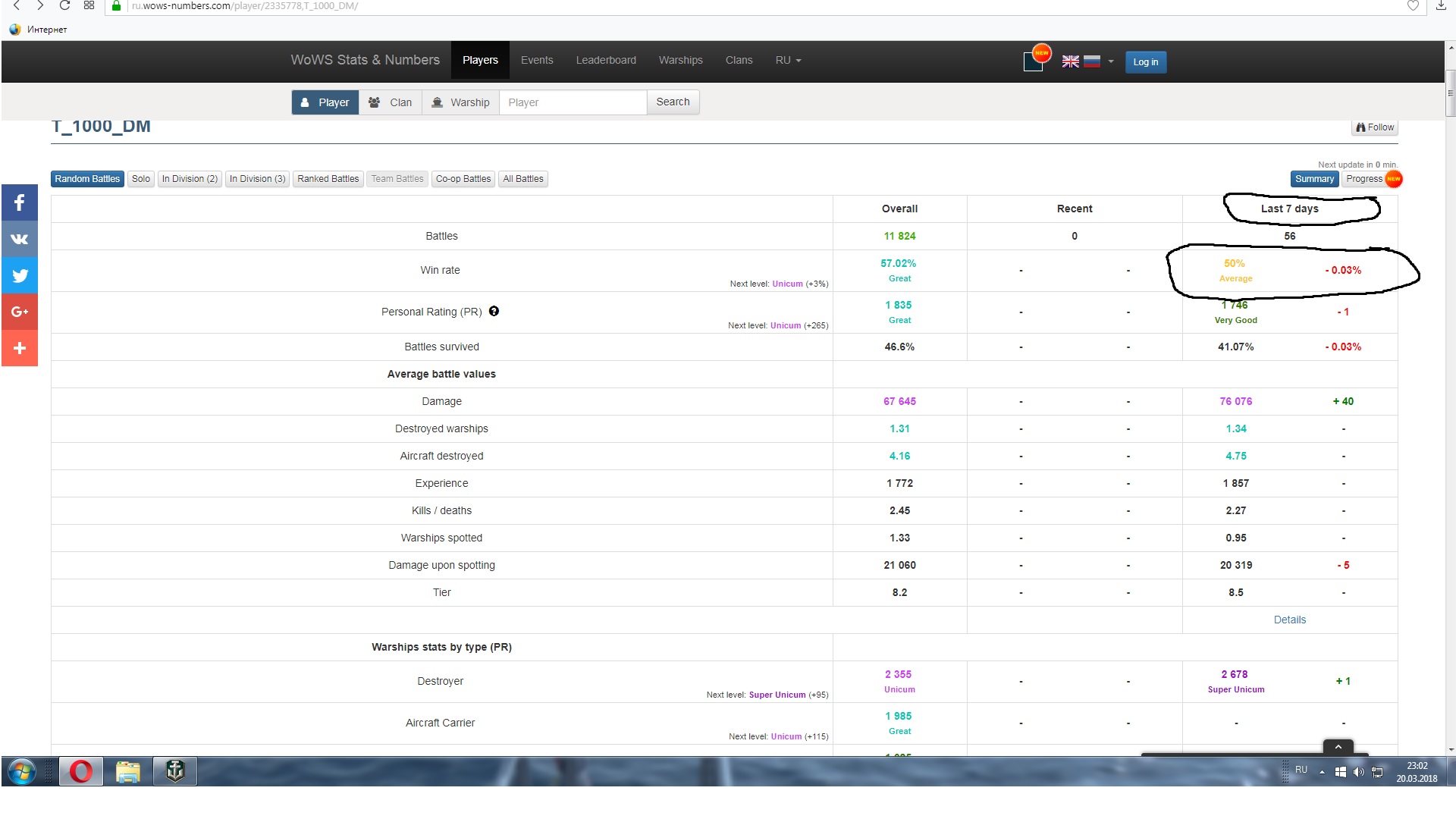Select the Co-op Battles tab

463,179
